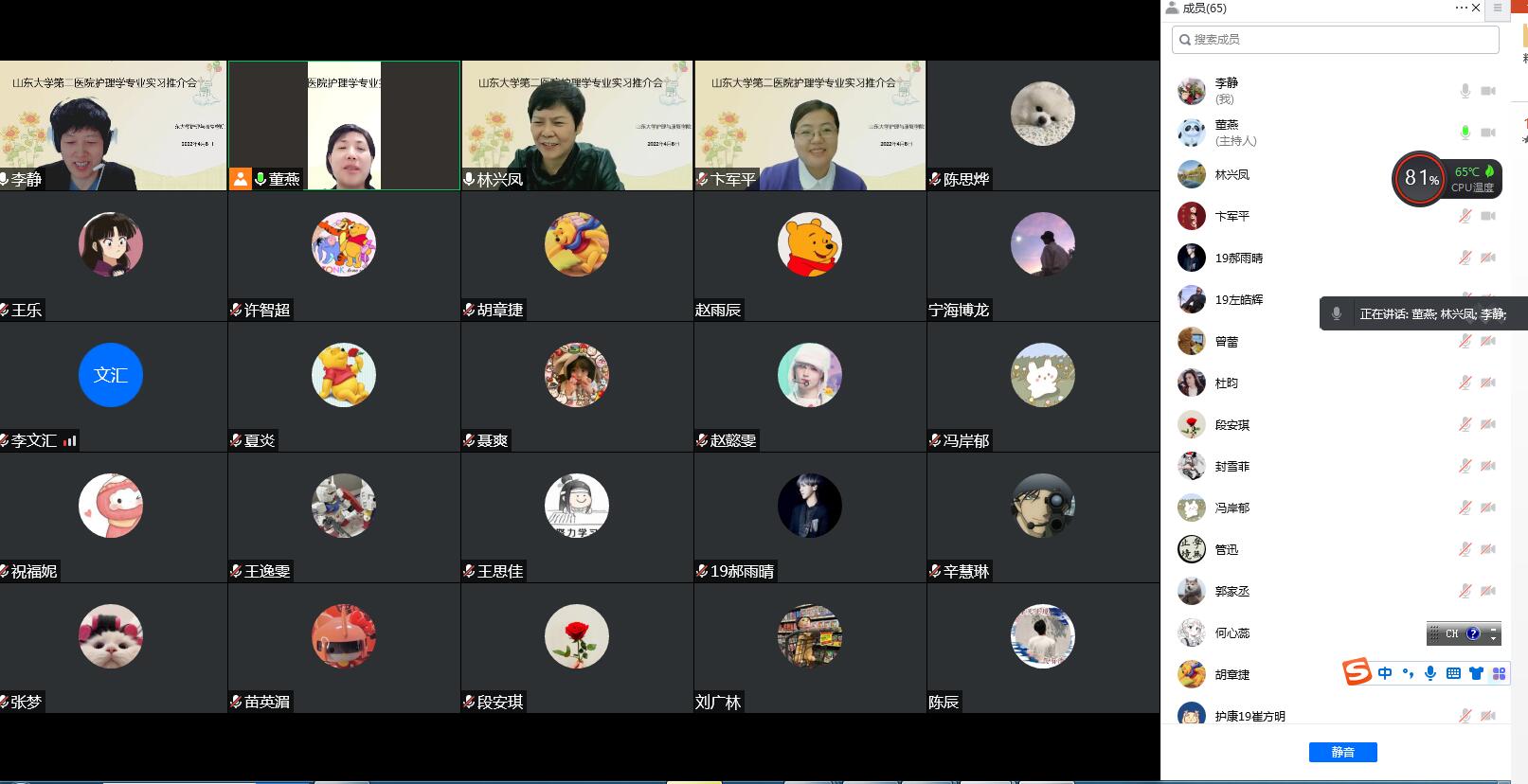Click the 81% CPU monitor widget
Image resolution: width=1528 pixels, height=784 pixels.
tap(1420, 178)
